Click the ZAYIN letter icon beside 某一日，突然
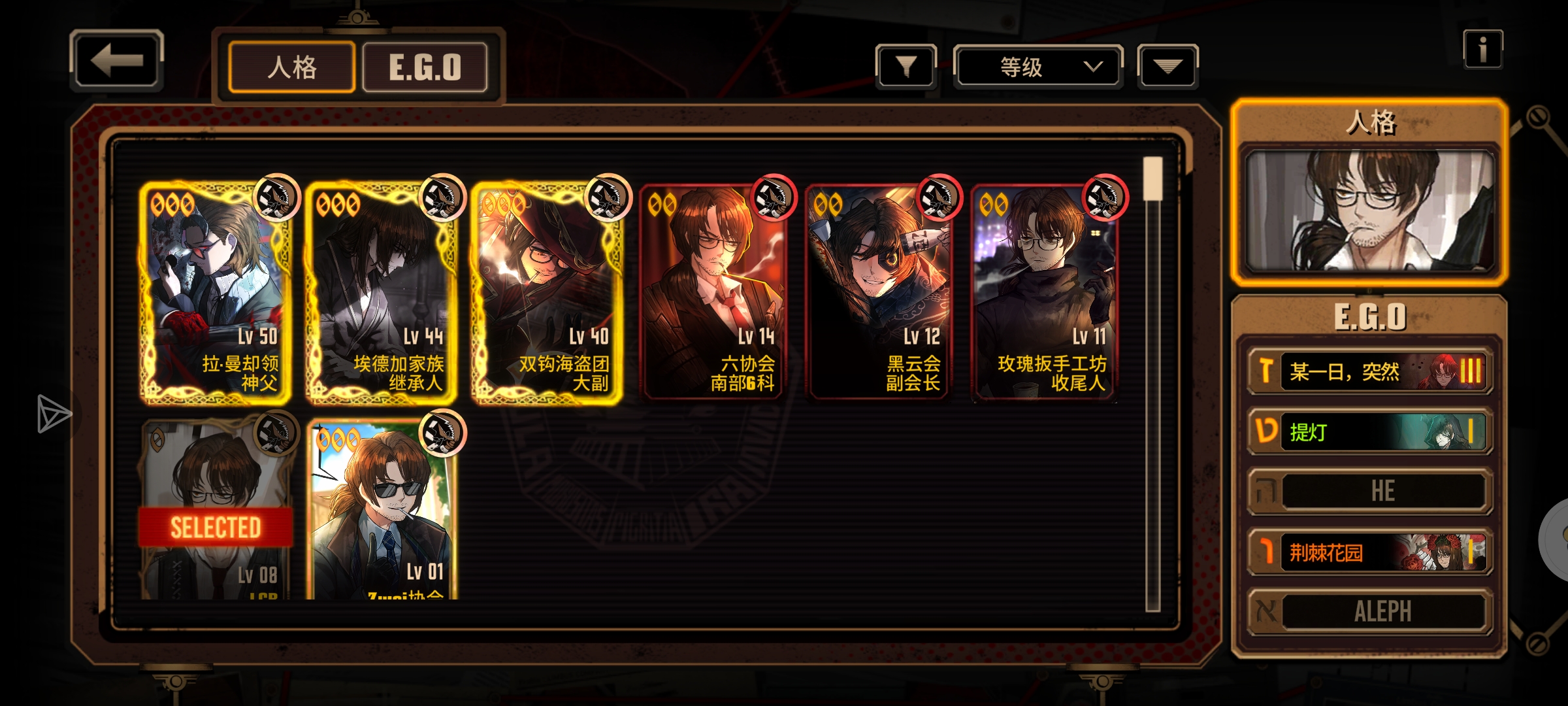The width and height of the screenshot is (1568, 706). click(x=1266, y=371)
